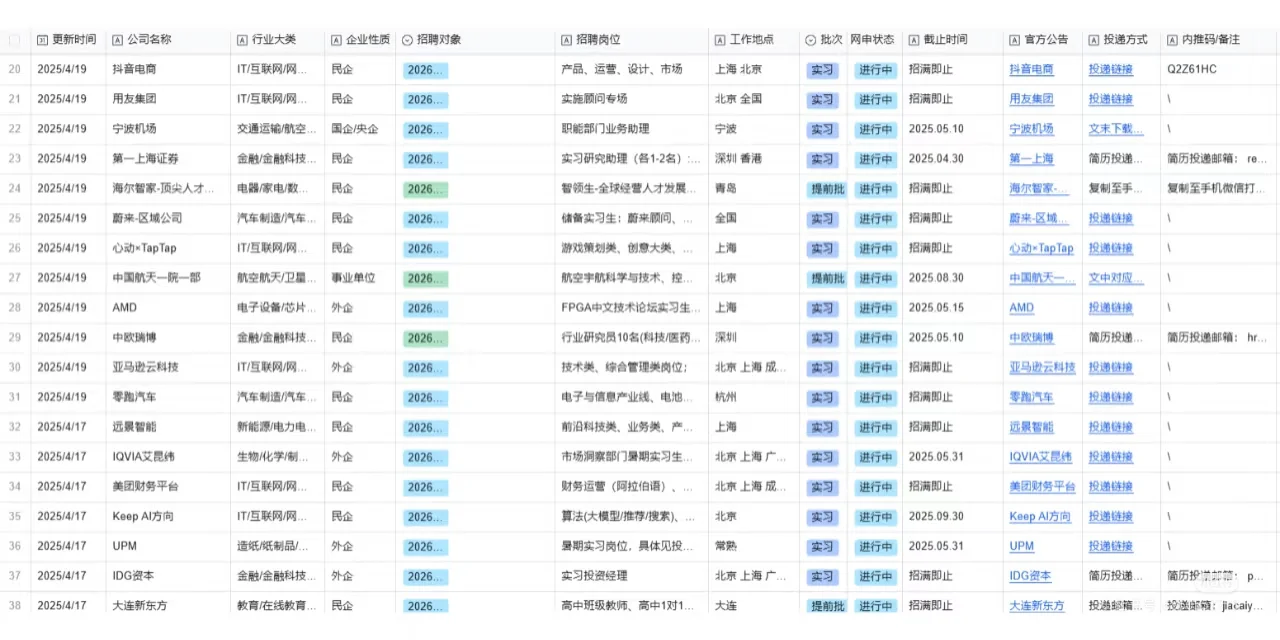Click the select-type icon beside 批次 header
This screenshot has width=1280, height=640.
click(810, 40)
